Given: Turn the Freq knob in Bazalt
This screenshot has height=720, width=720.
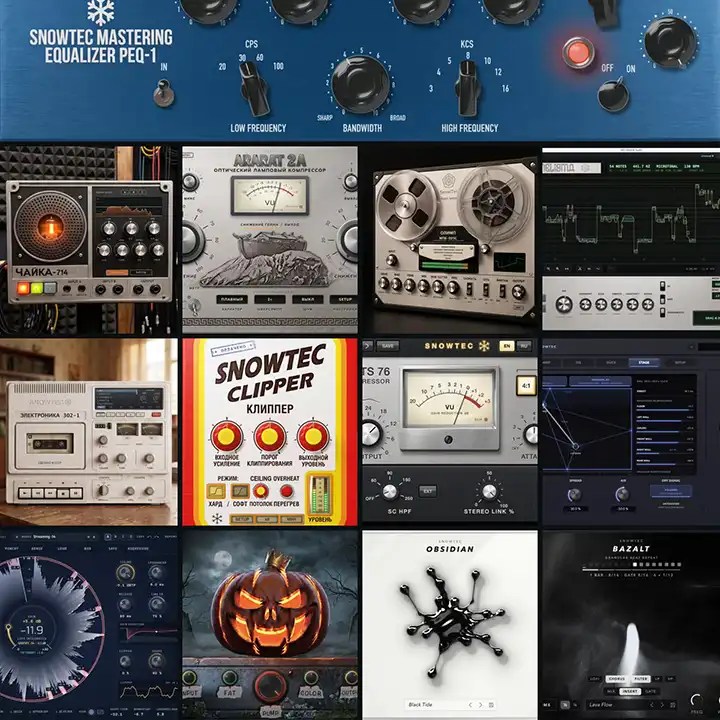Looking at the screenshot, I should [697, 700].
